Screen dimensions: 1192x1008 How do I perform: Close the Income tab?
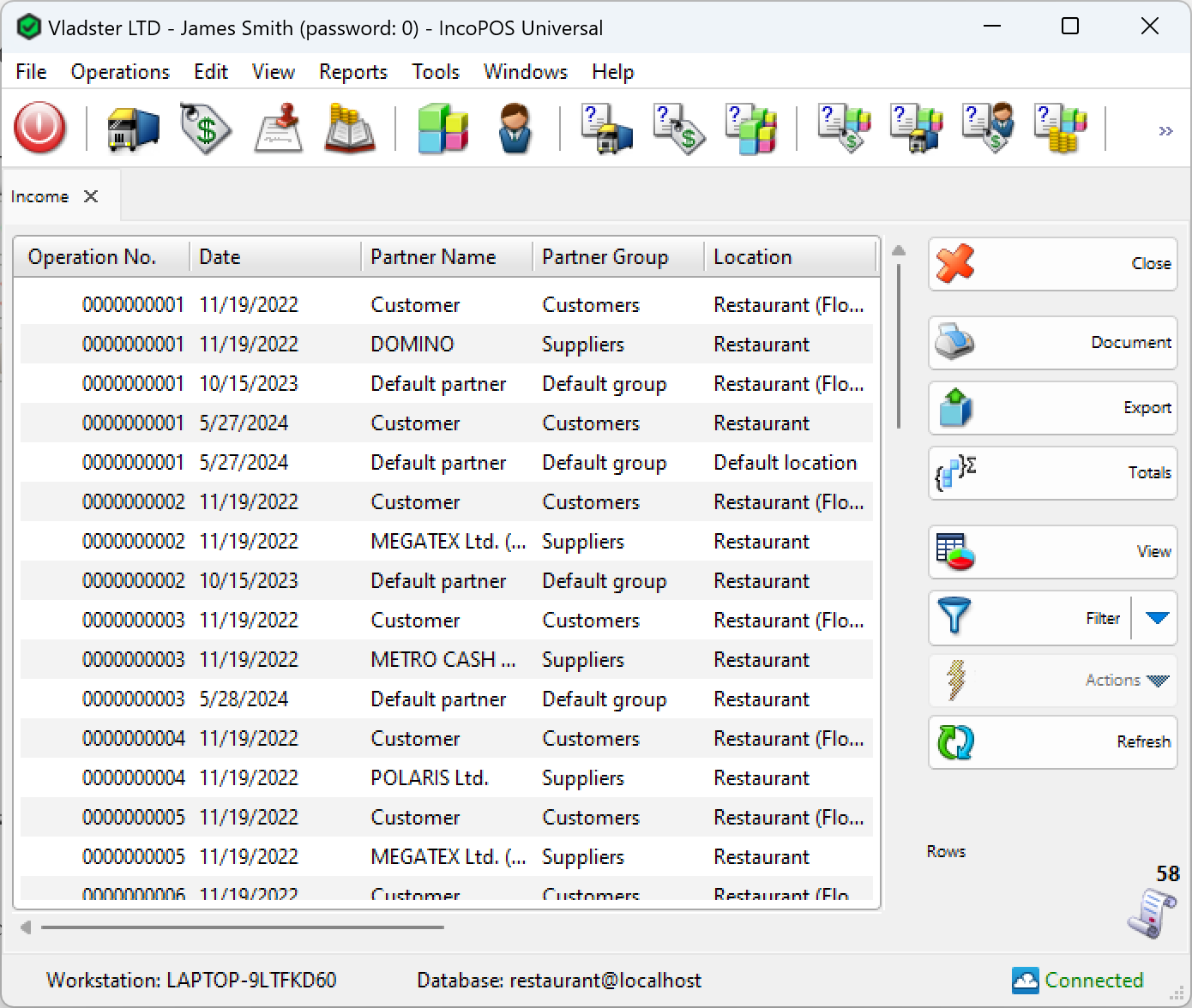pos(91,196)
